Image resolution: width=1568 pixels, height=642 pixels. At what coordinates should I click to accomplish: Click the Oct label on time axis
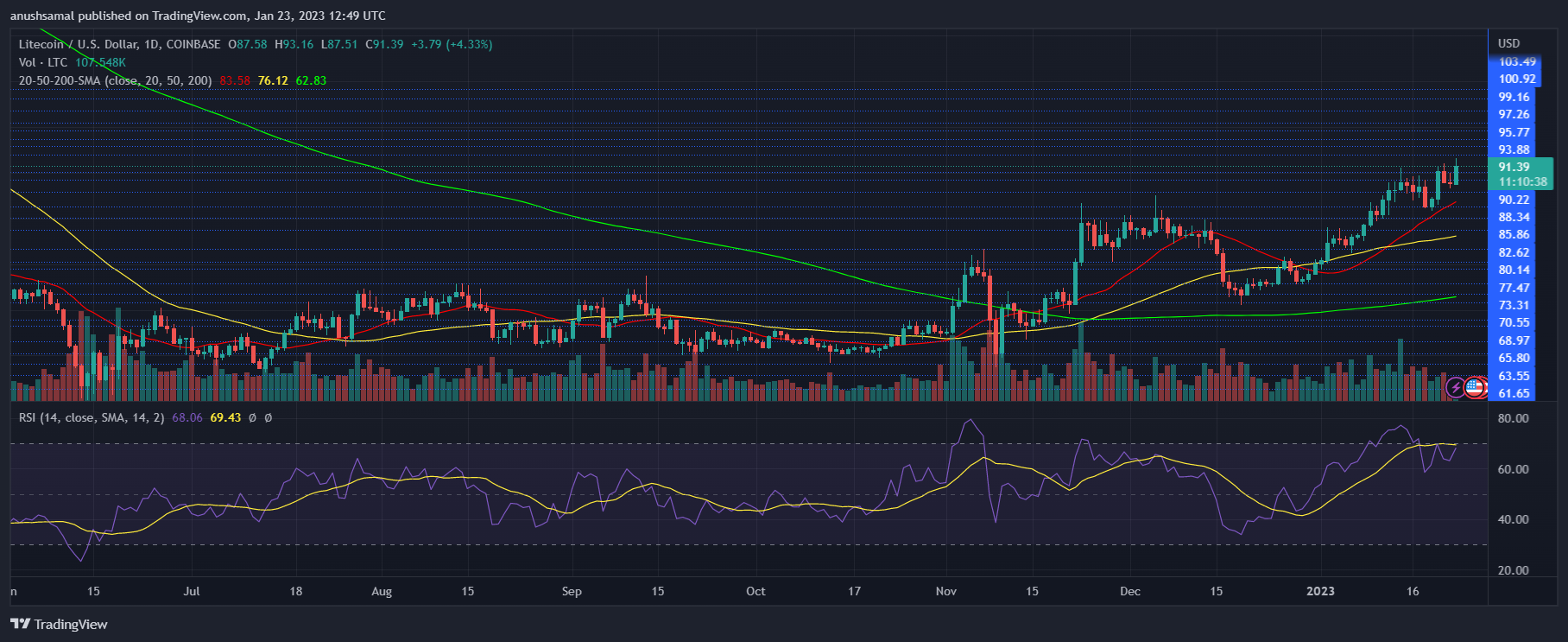tap(756, 591)
